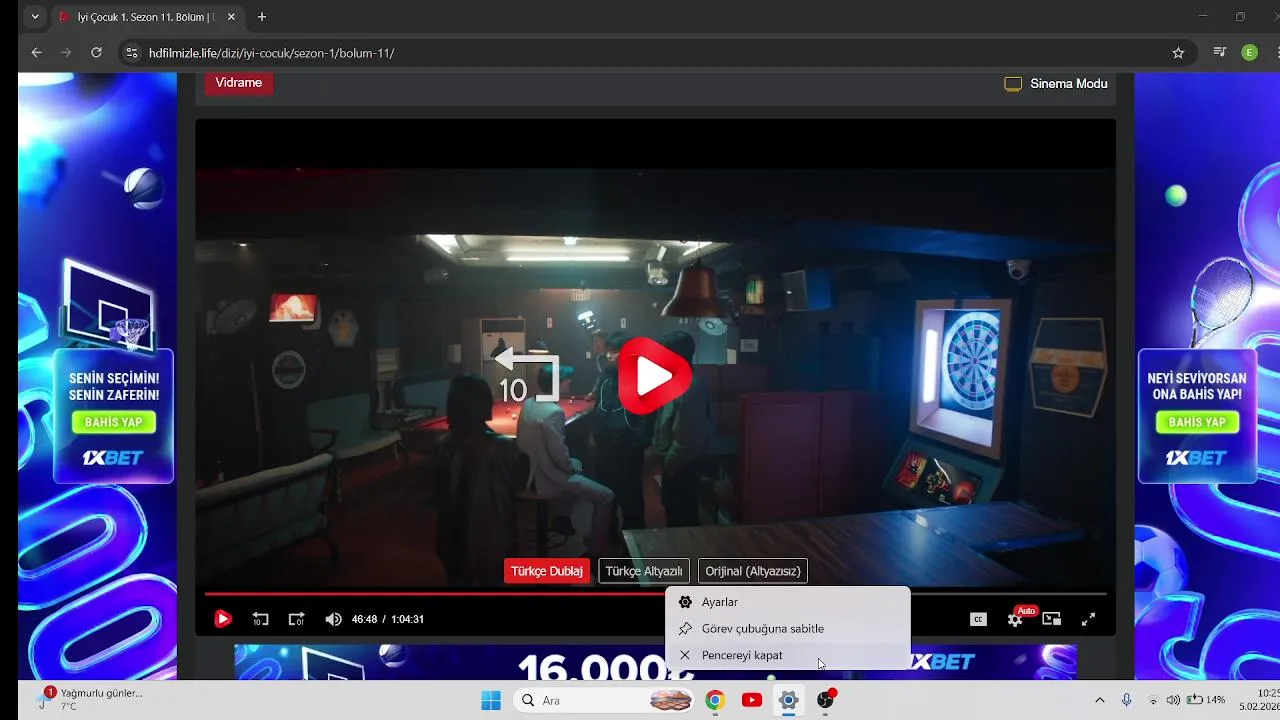This screenshot has width=1280, height=720.
Task: Click Görev çubuğuna sabitle menu item
Action: tap(788, 628)
